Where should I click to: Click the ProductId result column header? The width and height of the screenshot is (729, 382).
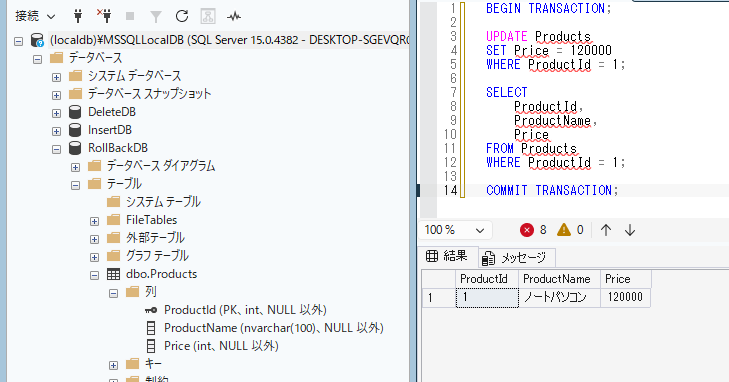[x=487, y=279]
